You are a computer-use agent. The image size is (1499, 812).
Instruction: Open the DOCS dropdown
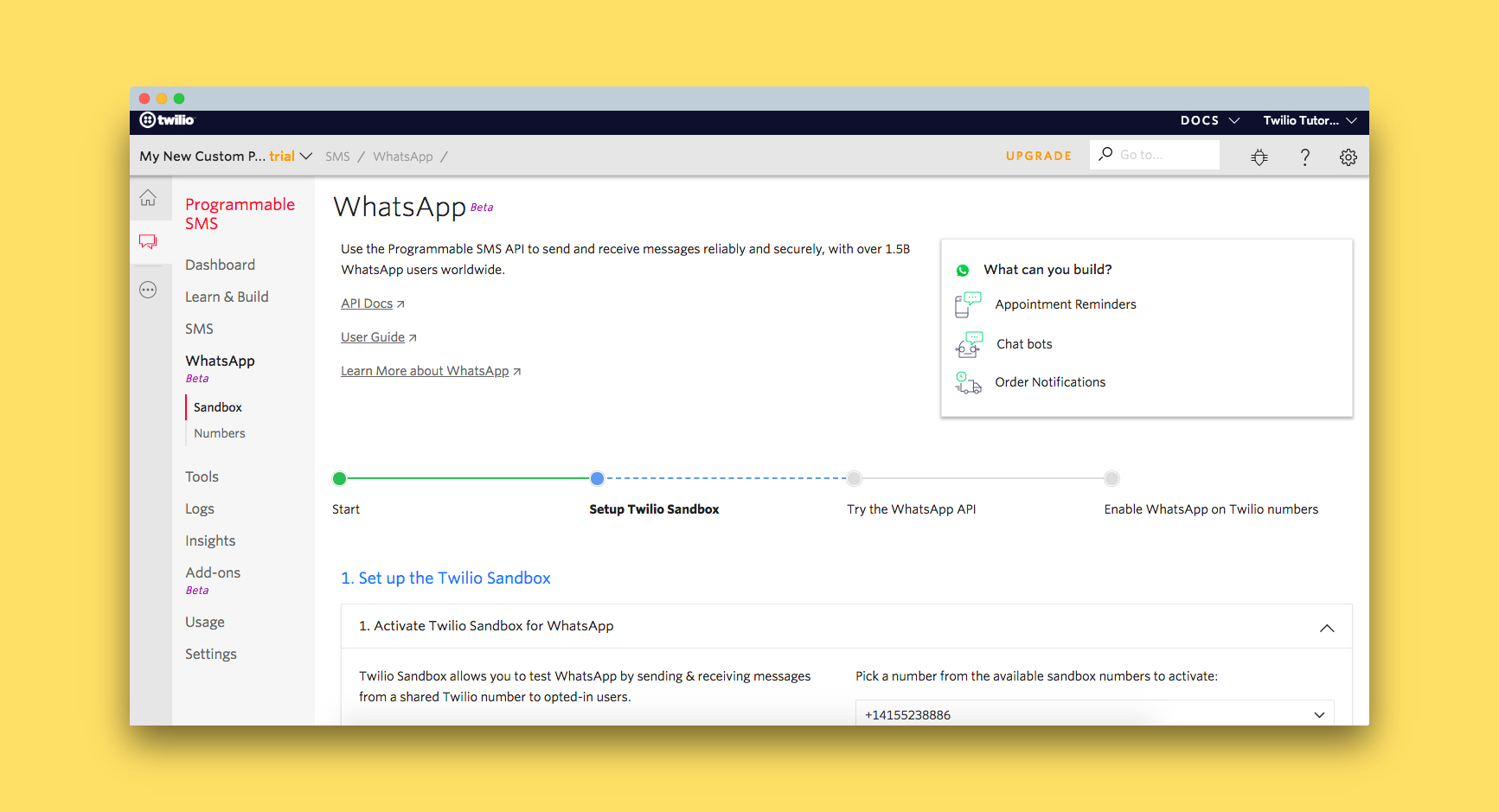coord(1210,120)
